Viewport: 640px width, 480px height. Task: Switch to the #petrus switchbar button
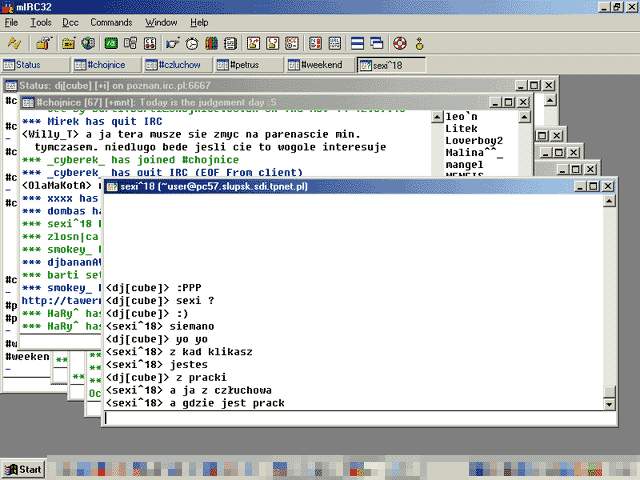249,65
